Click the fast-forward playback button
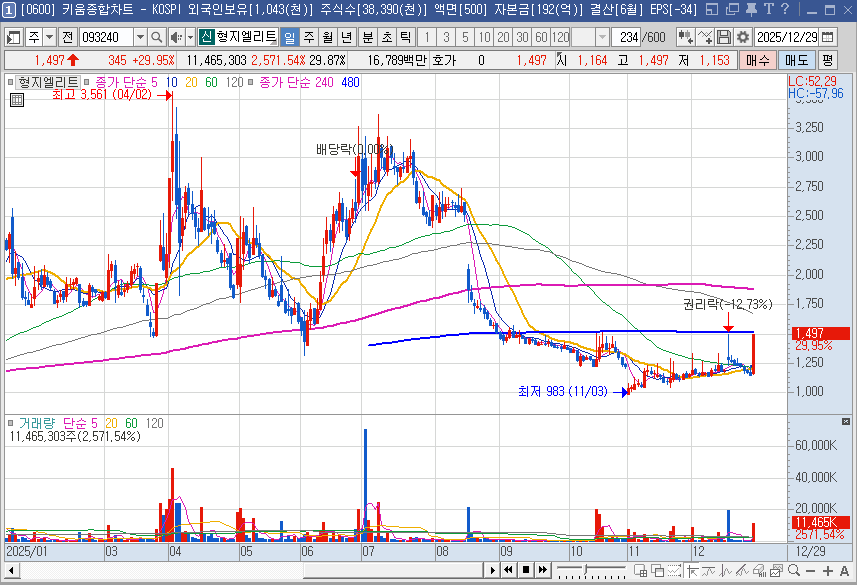The width and height of the screenshot is (857, 585). pos(542,570)
